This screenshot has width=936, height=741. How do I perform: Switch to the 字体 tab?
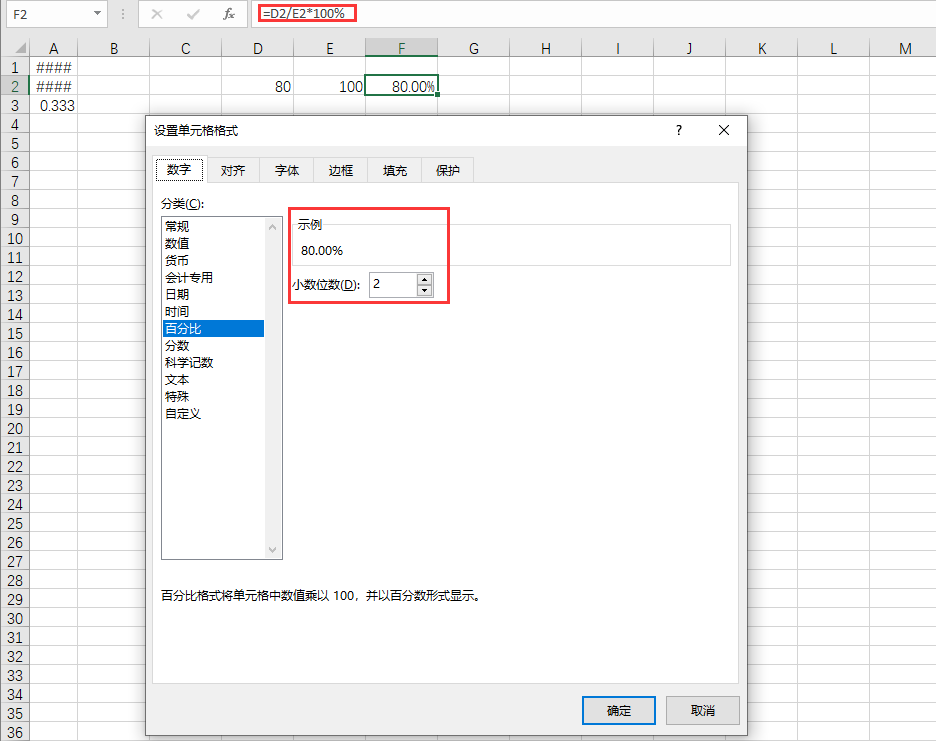click(286, 170)
